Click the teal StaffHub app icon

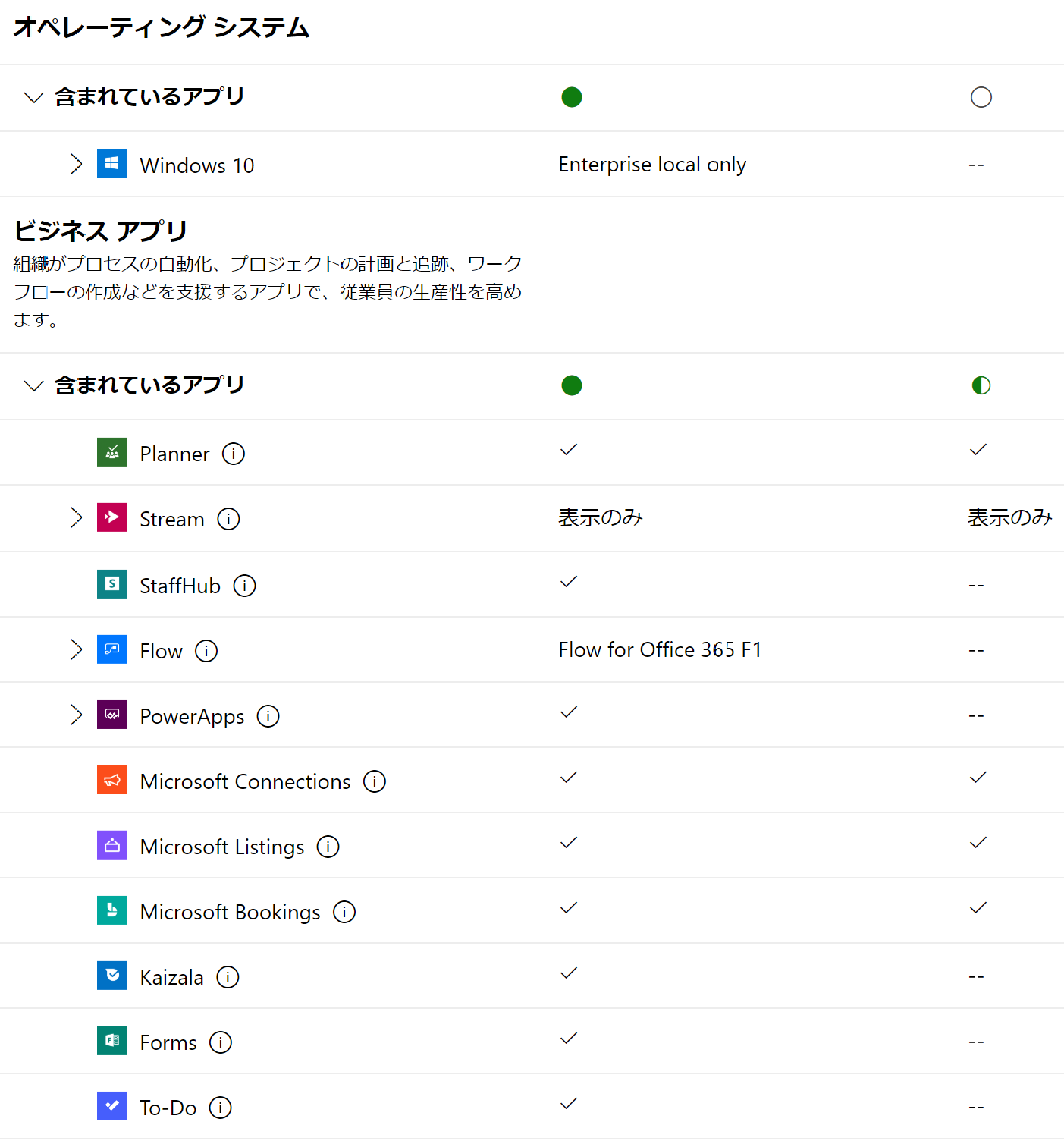[x=112, y=584]
